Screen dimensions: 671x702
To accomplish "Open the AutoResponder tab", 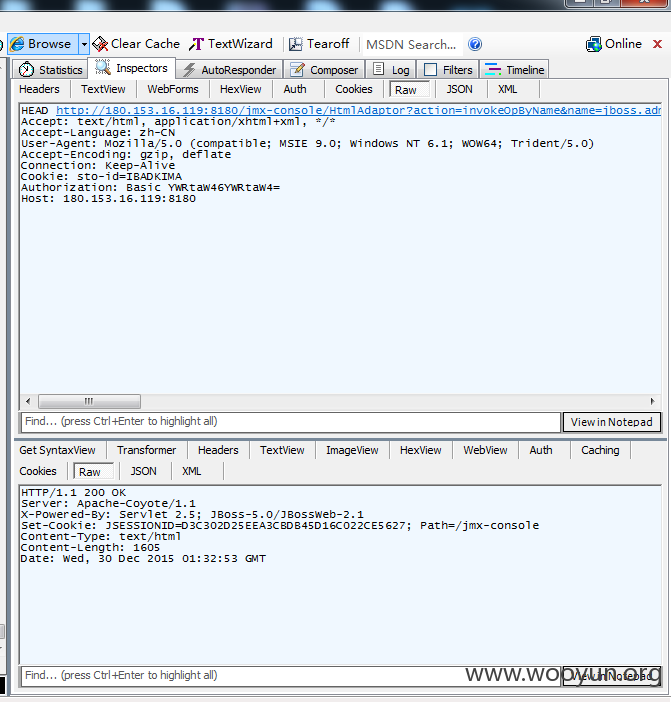I will (x=230, y=70).
